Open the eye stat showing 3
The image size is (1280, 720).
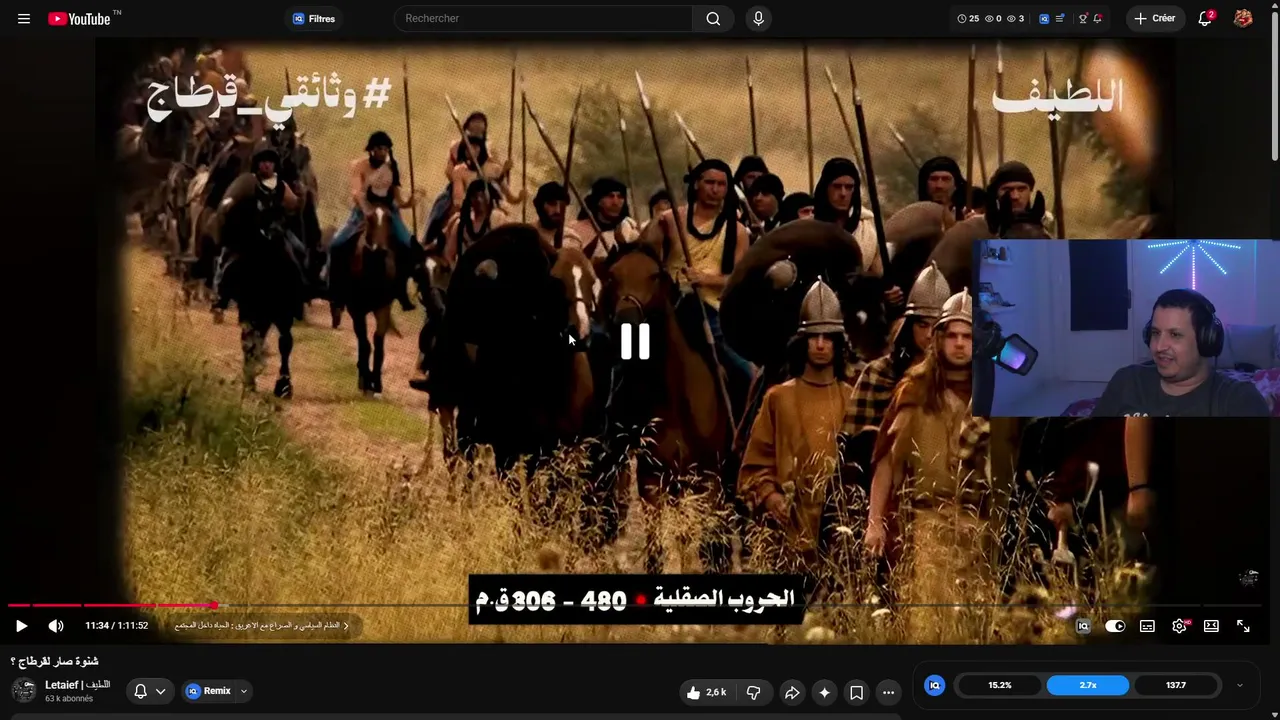pyautogui.click(x=1015, y=19)
